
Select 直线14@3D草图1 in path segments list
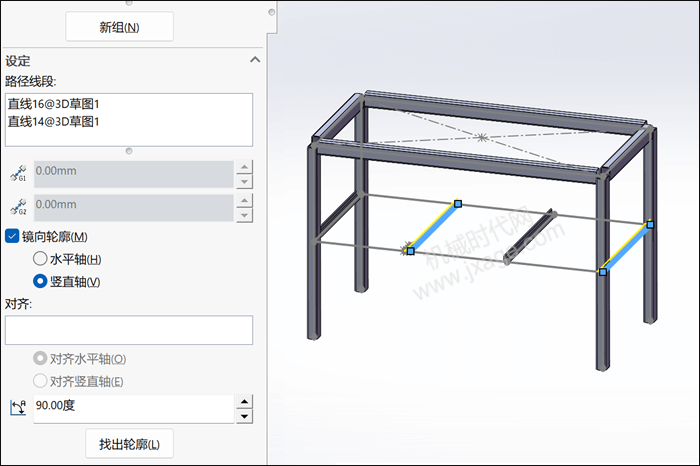[x=53, y=121]
